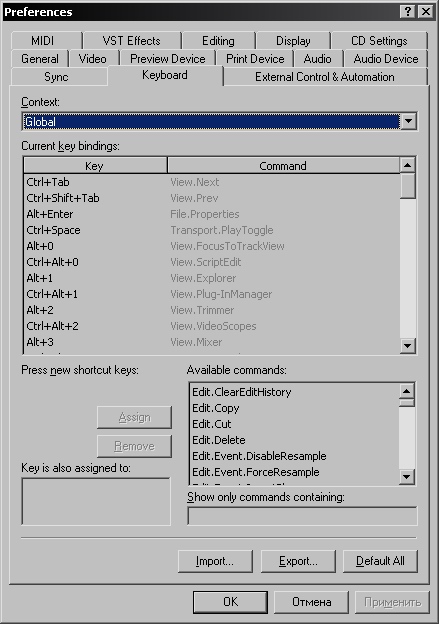Image resolution: width=439 pixels, height=624 pixels.
Task: Open the Context dropdown arrow
Action: [x=408, y=121]
